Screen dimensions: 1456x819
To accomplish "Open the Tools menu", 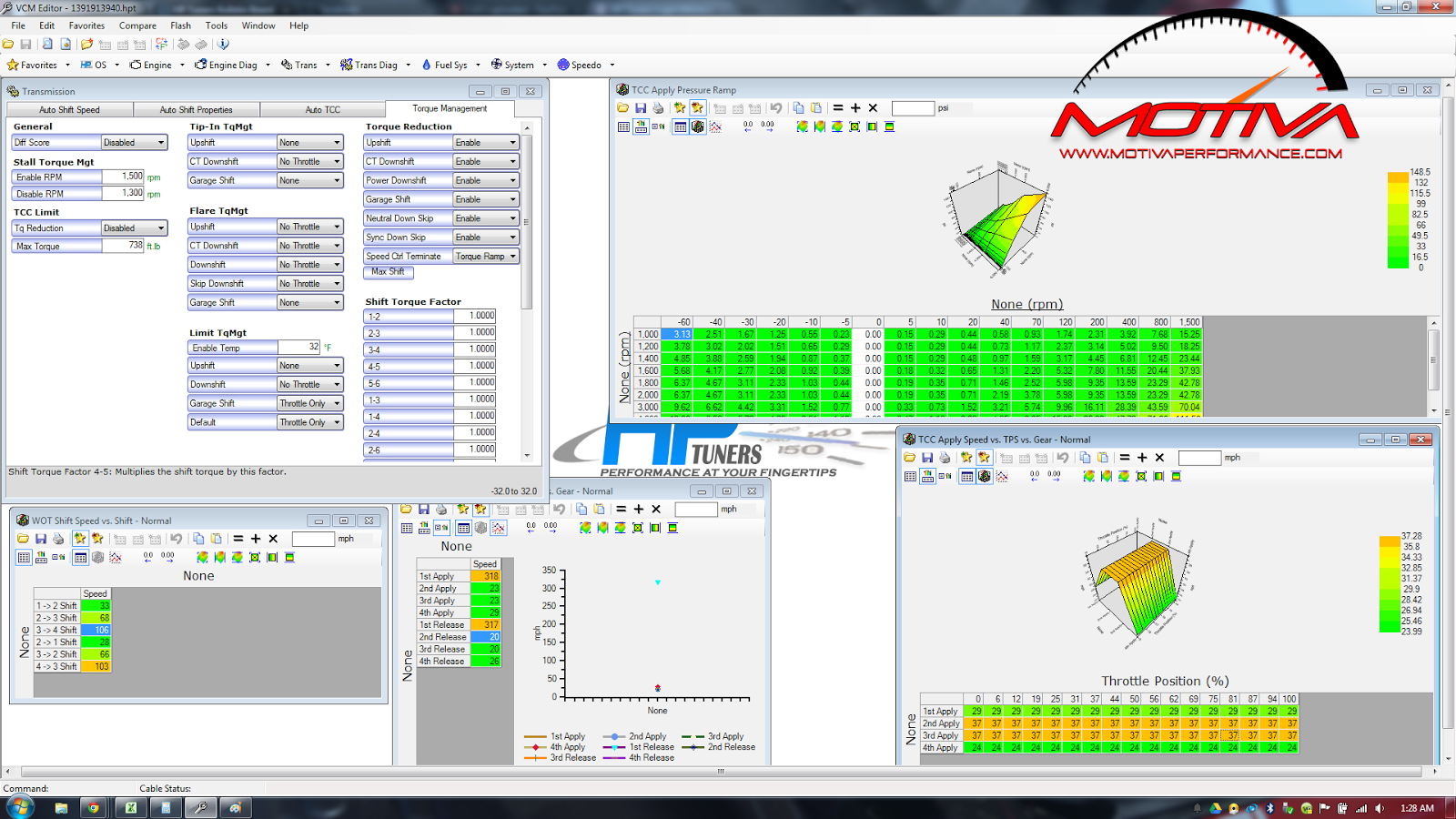I will tap(217, 25).
